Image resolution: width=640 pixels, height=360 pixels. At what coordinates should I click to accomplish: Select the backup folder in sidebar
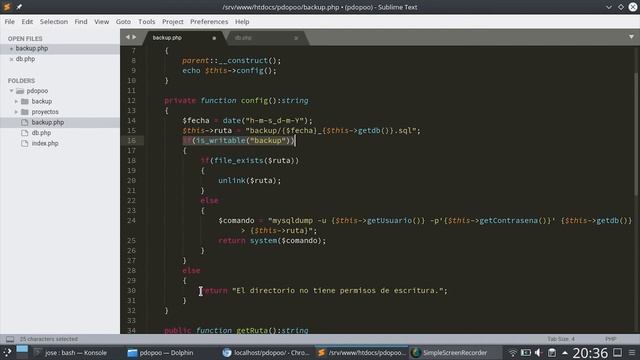click(42, 101)
